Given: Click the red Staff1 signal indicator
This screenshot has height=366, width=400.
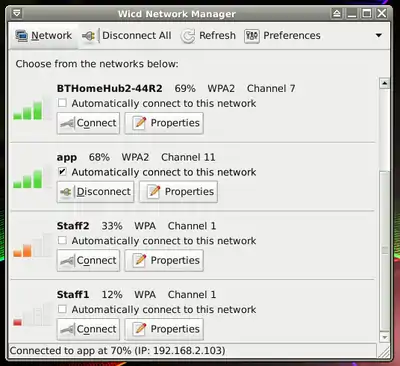Looking at the screenshot, I should pyautogui.click(x=17, y=322).
